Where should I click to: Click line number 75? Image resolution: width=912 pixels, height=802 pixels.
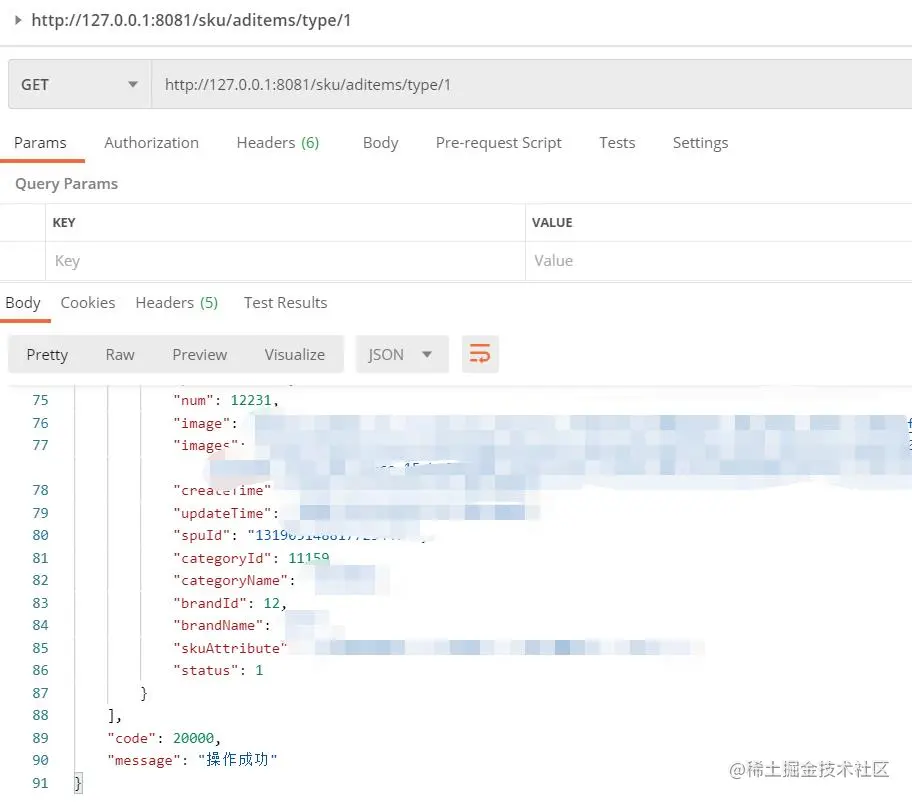(40, 400)
